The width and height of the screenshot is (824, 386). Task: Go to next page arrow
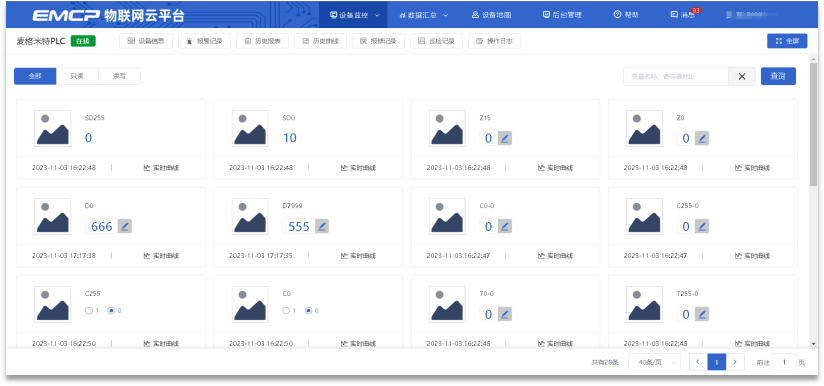click(735, 362)
